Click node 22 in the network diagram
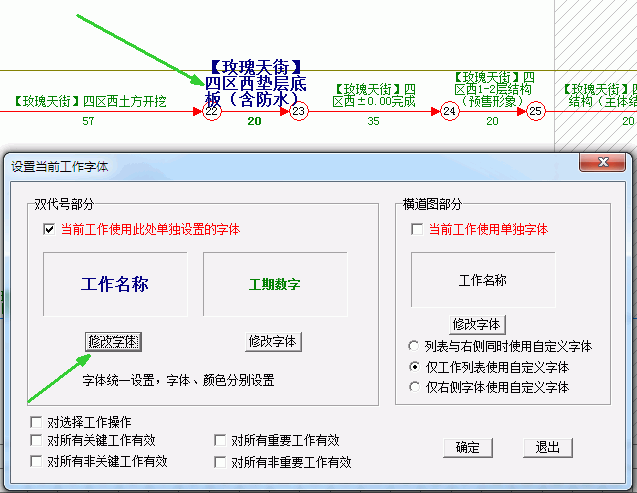This screenshot has height=493, width=637. point(212,112)
